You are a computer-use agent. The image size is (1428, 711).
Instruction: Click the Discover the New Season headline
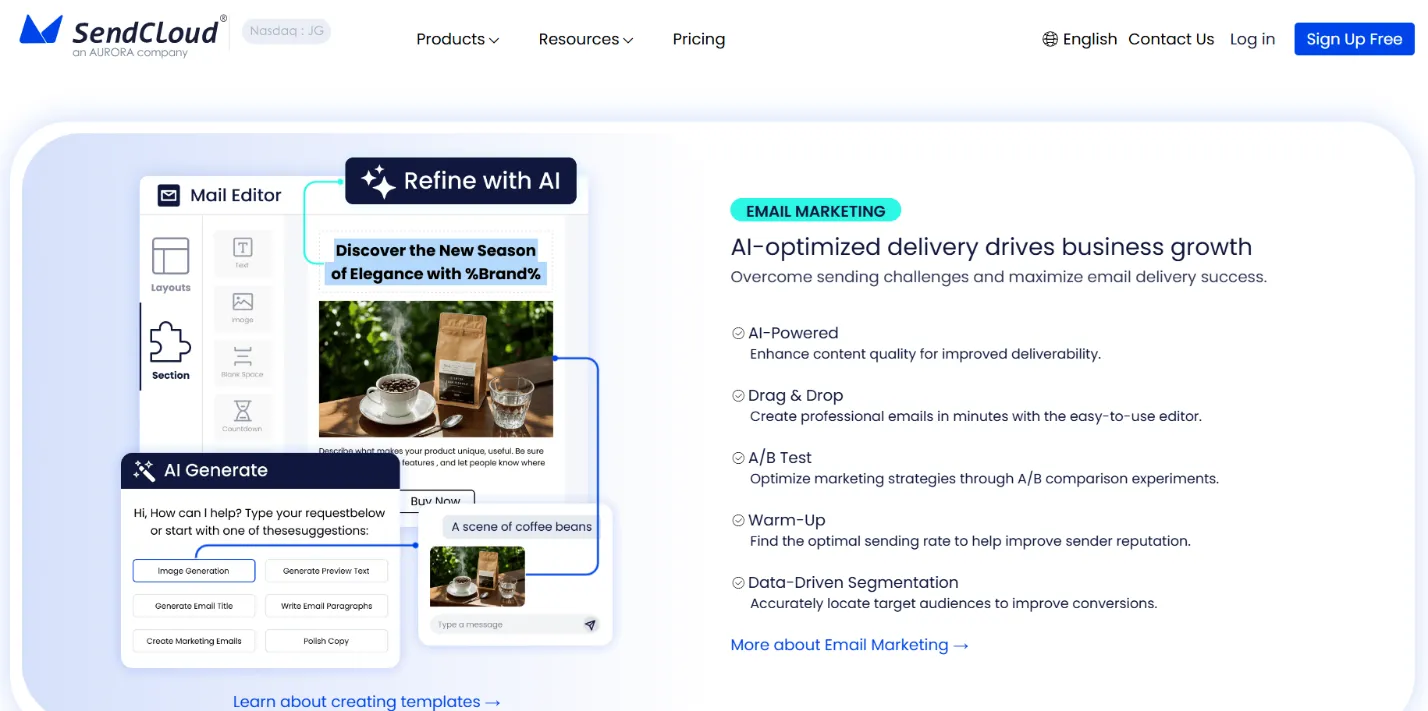click(x=435, y=262)
